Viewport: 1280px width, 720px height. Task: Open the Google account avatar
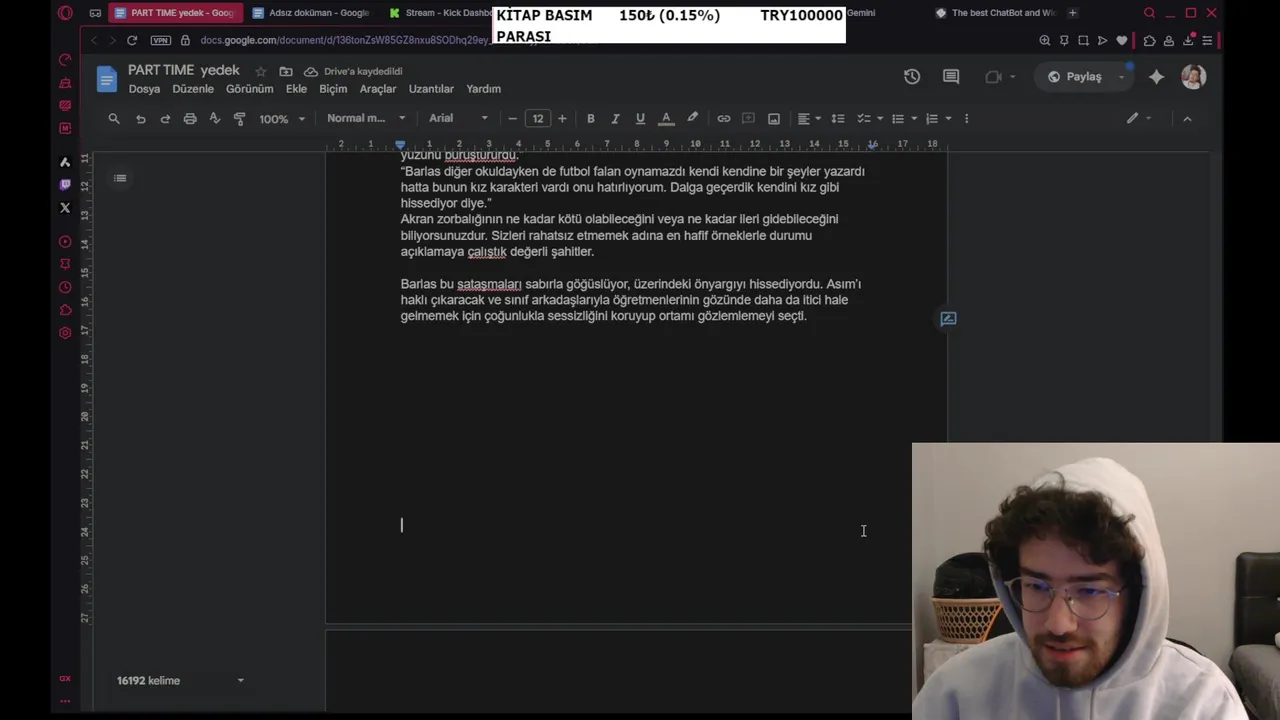[1193, 76]
